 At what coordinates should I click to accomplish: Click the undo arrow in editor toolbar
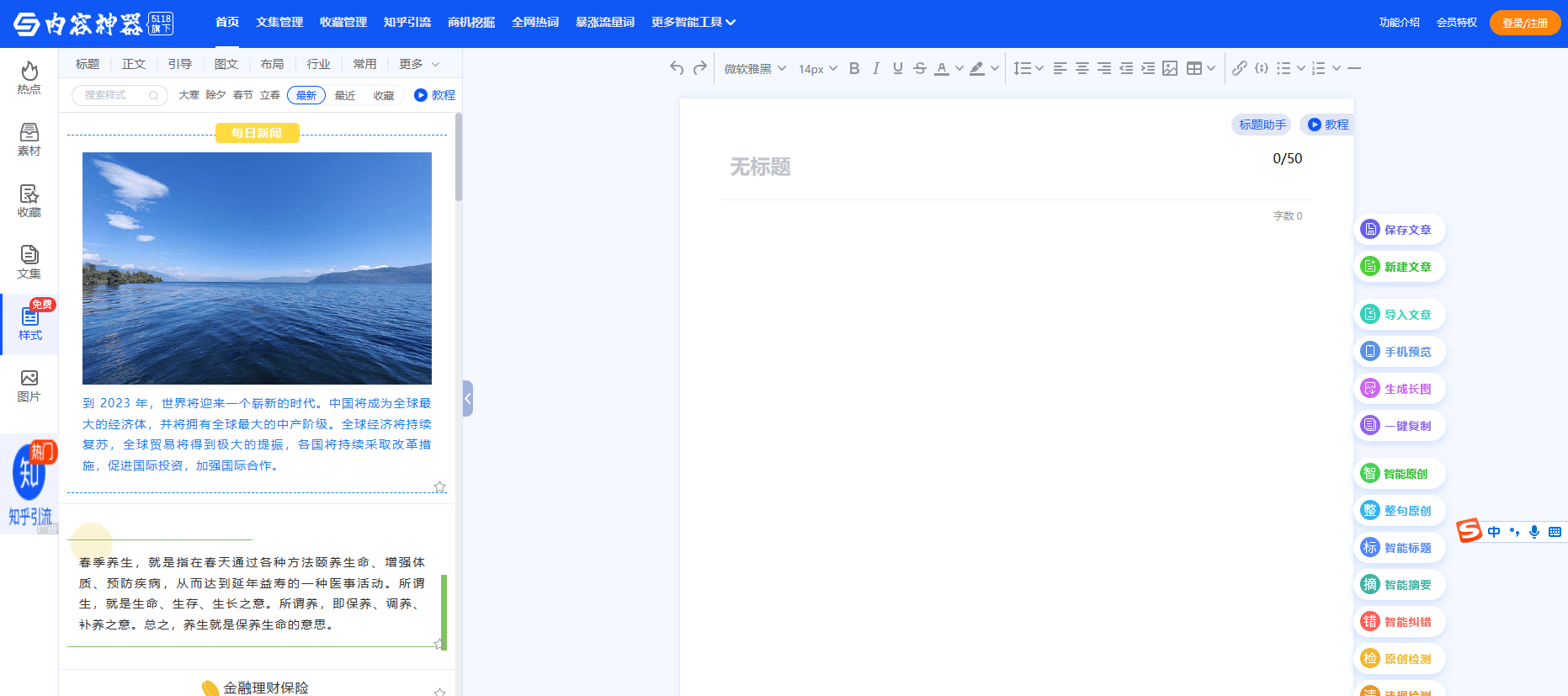677,68
